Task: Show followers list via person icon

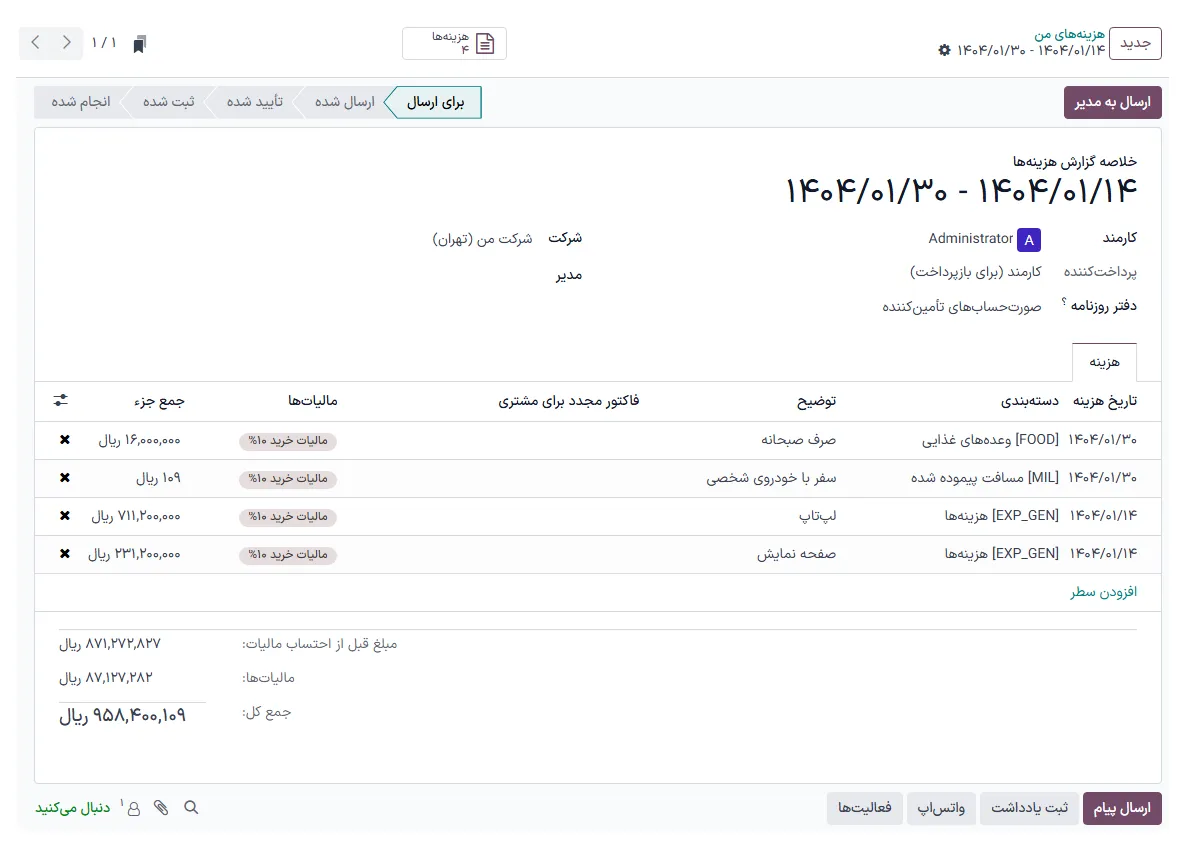Action: click(132, 808)
